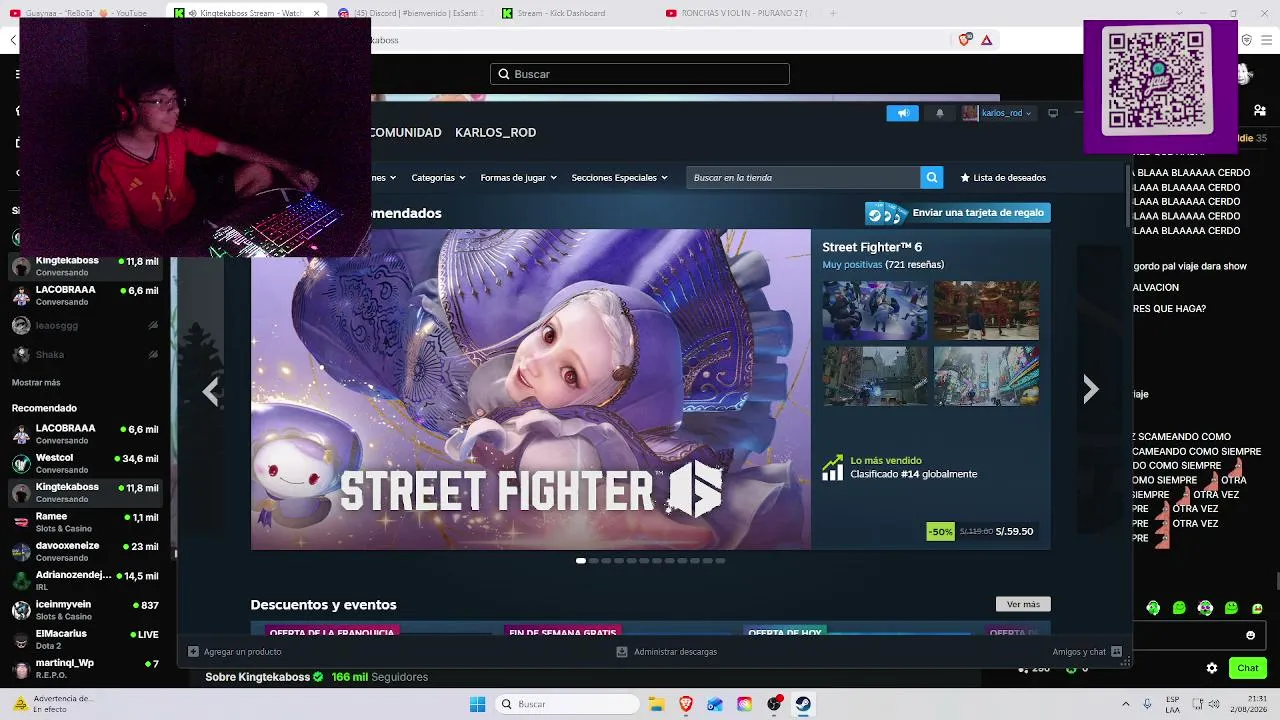Show previous featured game with left arrow
Image resolution: width=1280 pixels, height=720 pixels.
(210, 390)
